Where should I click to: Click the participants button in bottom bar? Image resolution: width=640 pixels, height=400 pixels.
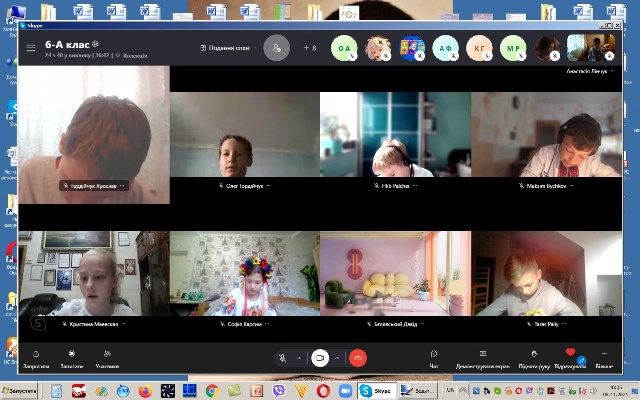pos(106,356)
